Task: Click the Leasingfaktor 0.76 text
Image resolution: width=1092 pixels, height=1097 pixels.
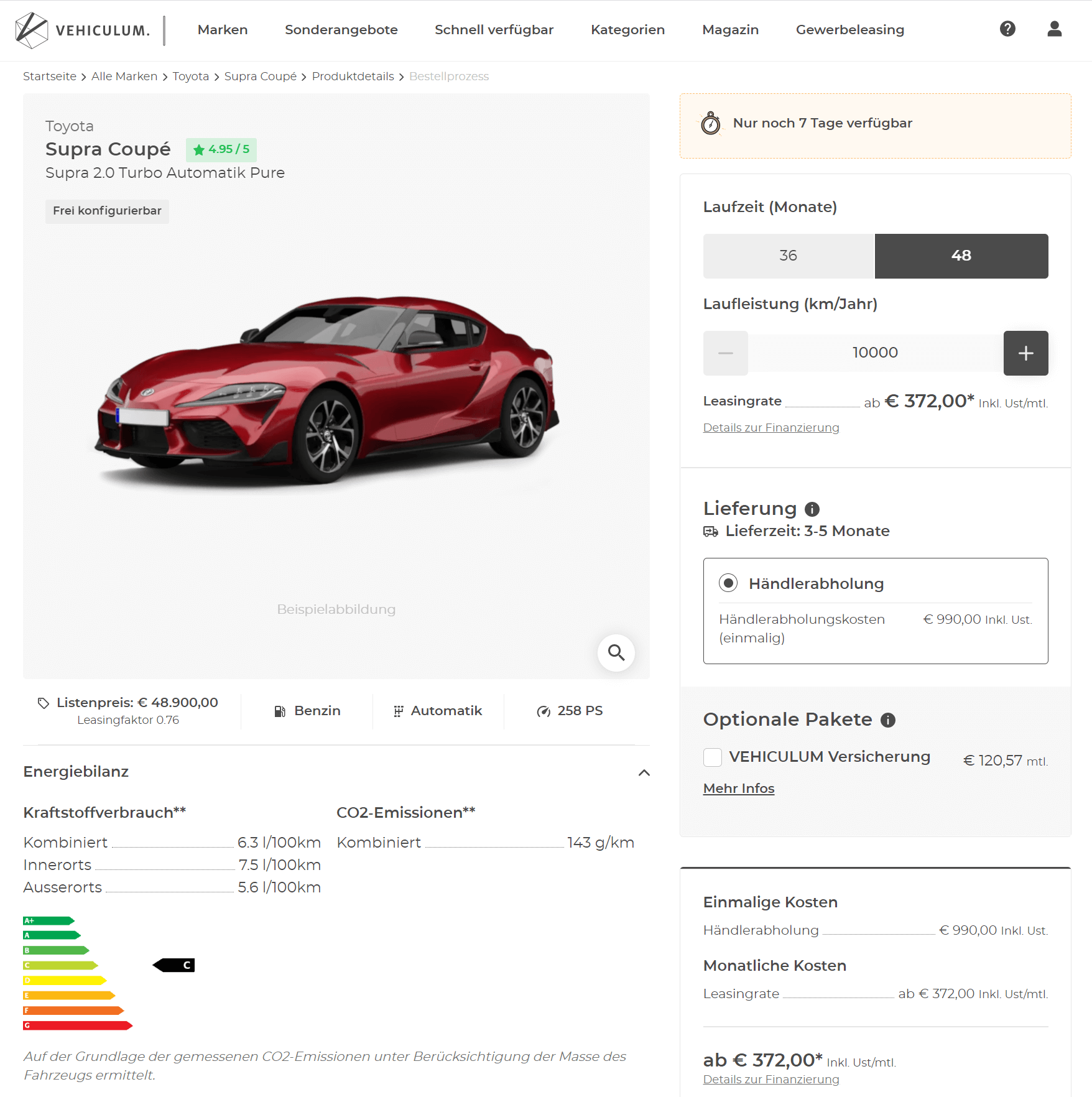Action: click(128, 720)
